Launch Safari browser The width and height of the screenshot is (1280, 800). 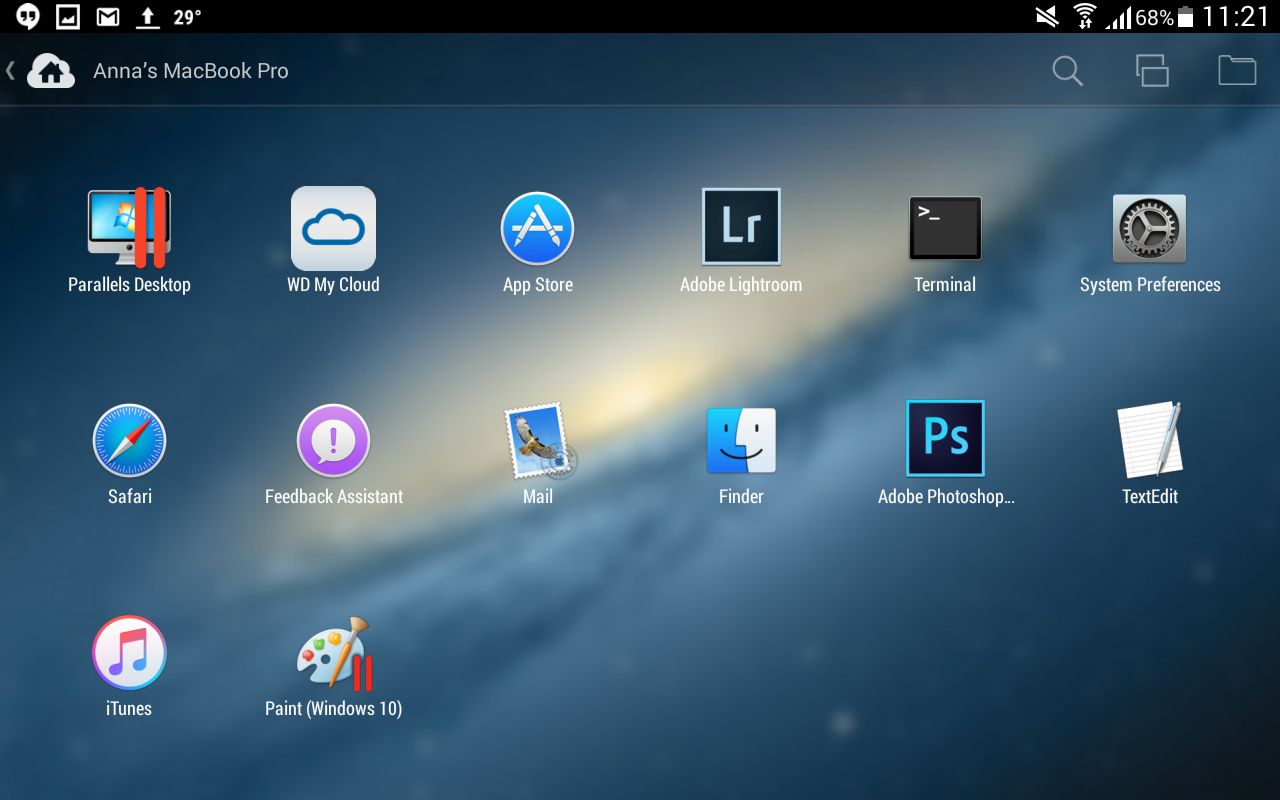click(x=129, y=441)
